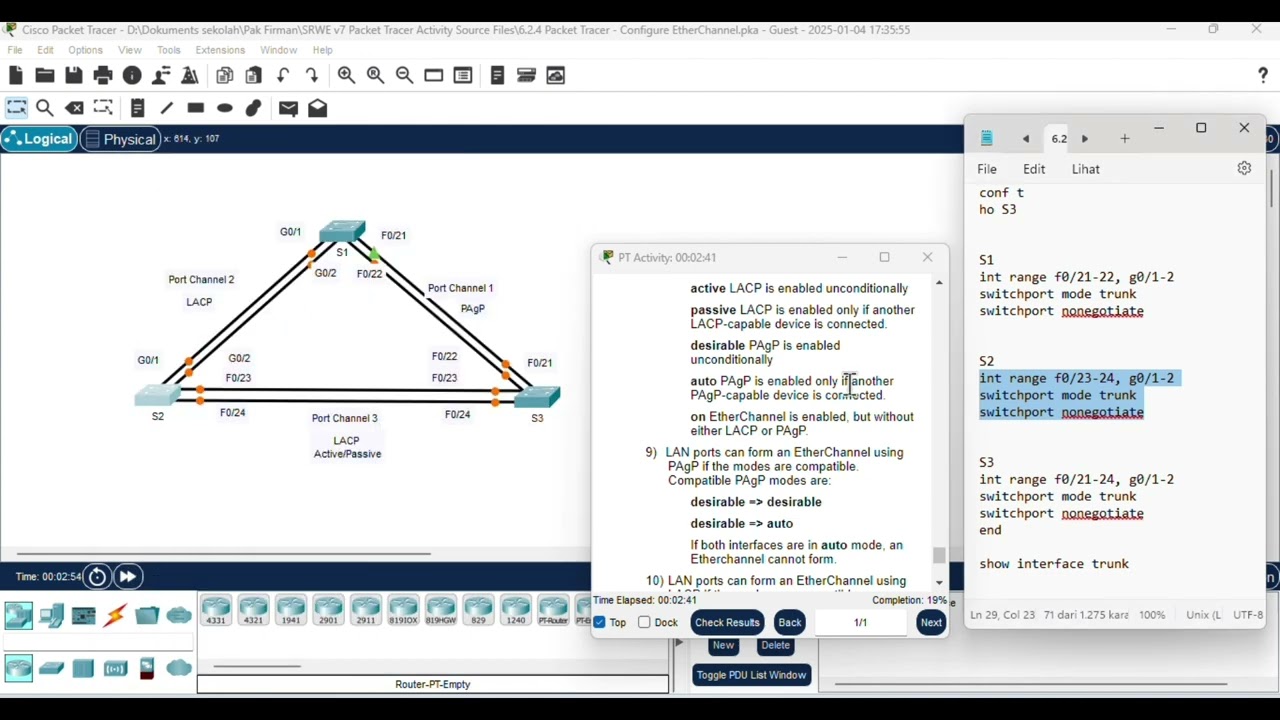Go to the next Notepad tab arrow
Viewport: 1280px width, 720px height.
click(x=1085, y=139)
